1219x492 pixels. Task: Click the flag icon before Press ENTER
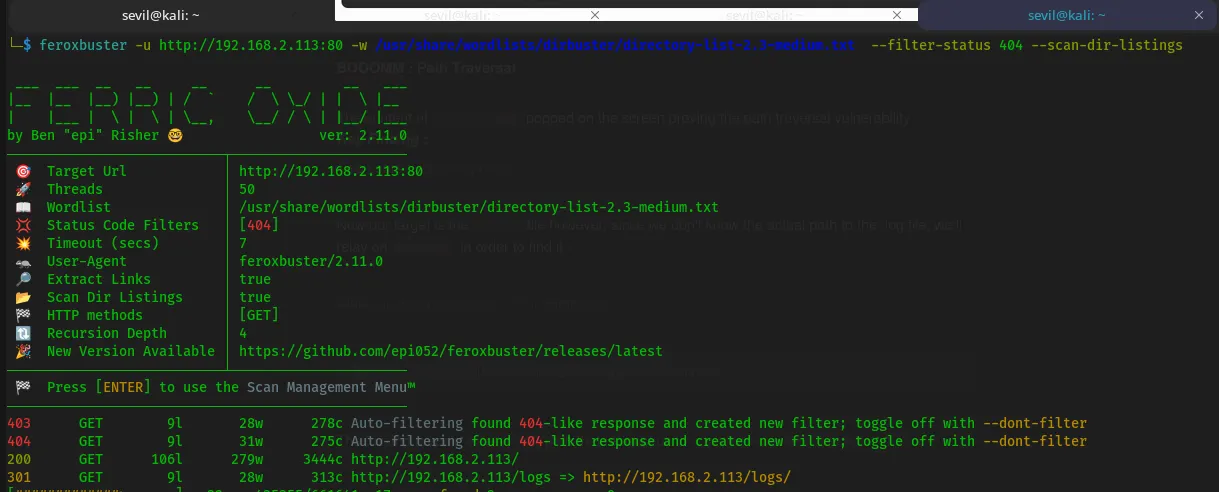(24, 387)
